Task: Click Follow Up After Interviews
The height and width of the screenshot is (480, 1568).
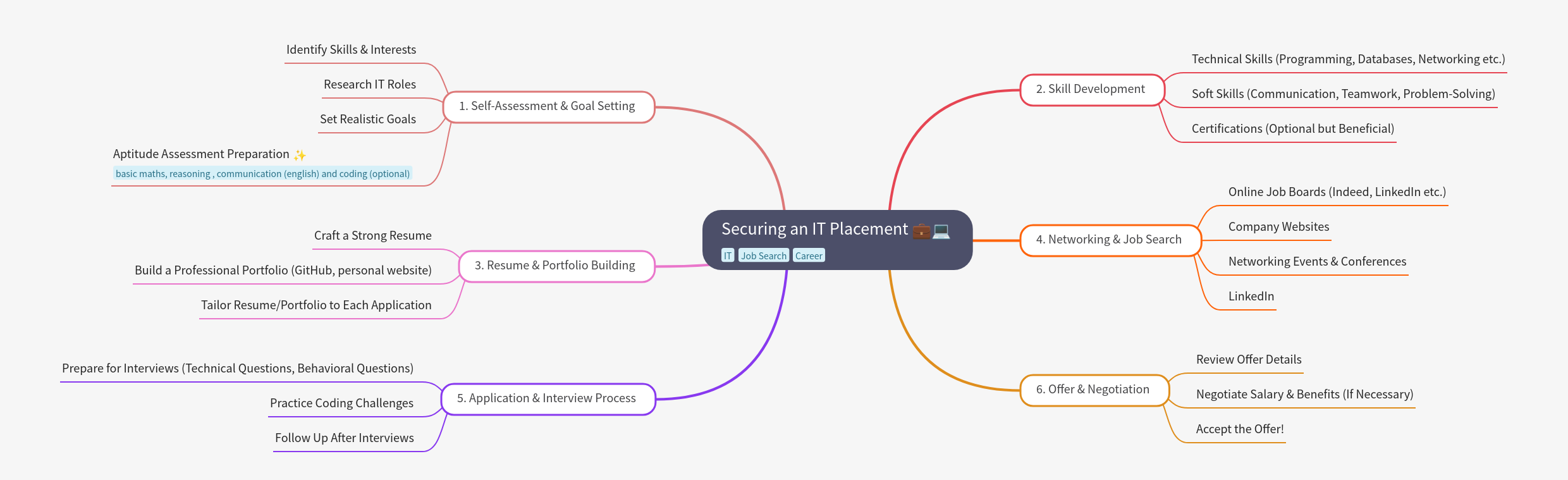Action: pos(345,438)
